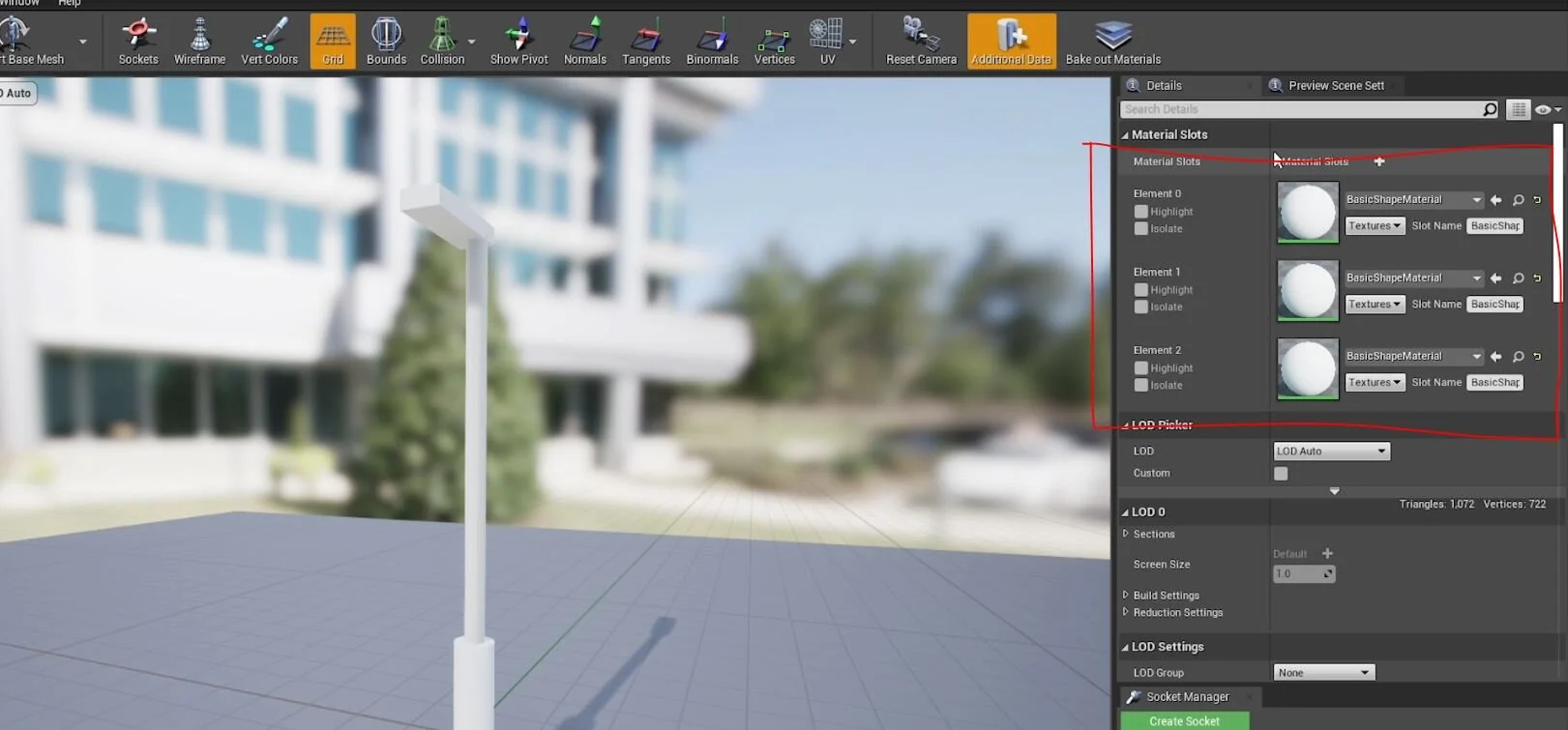Viewport: 1568px width, 730px height.
Task: Toggle the Sockets toolbar button
Action: (x=138, y=42)
